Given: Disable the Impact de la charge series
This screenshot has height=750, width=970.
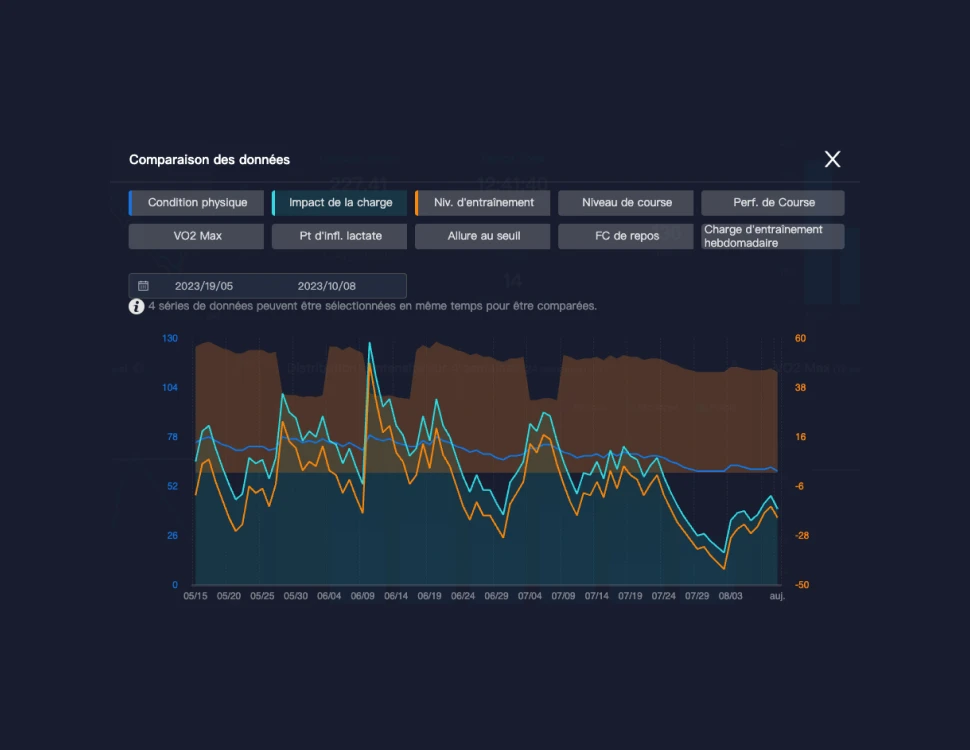Looking at the screenshot, I should (x=340, y=203).
